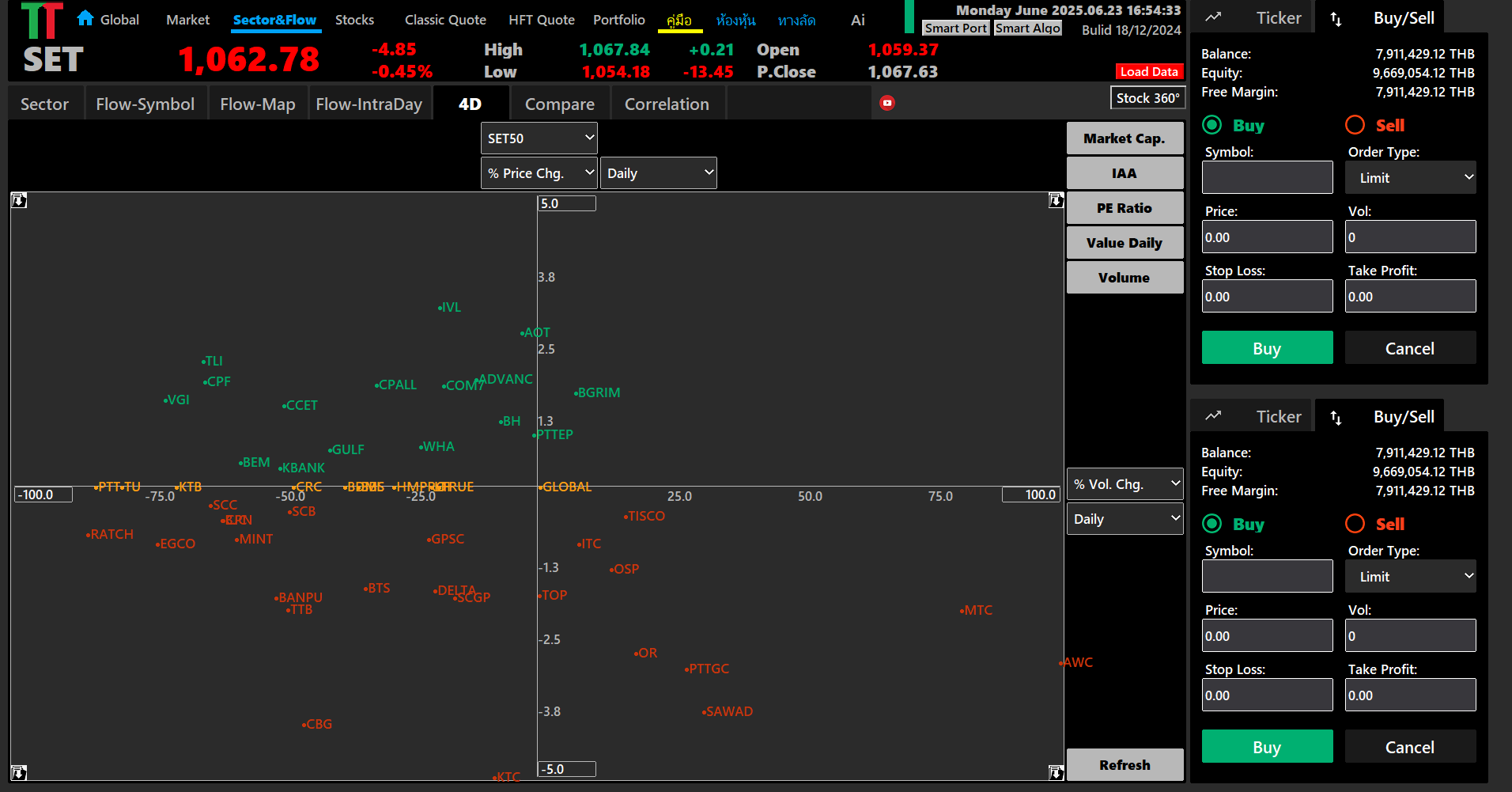This screenshot has height=792, width=1512.
Task: Select Buy radio in lower order panel
Action: (1211, 524)
